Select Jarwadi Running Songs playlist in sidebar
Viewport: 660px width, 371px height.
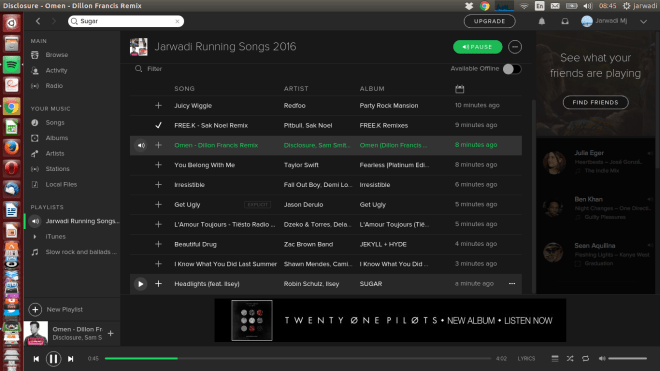click(x=82, y=221)
